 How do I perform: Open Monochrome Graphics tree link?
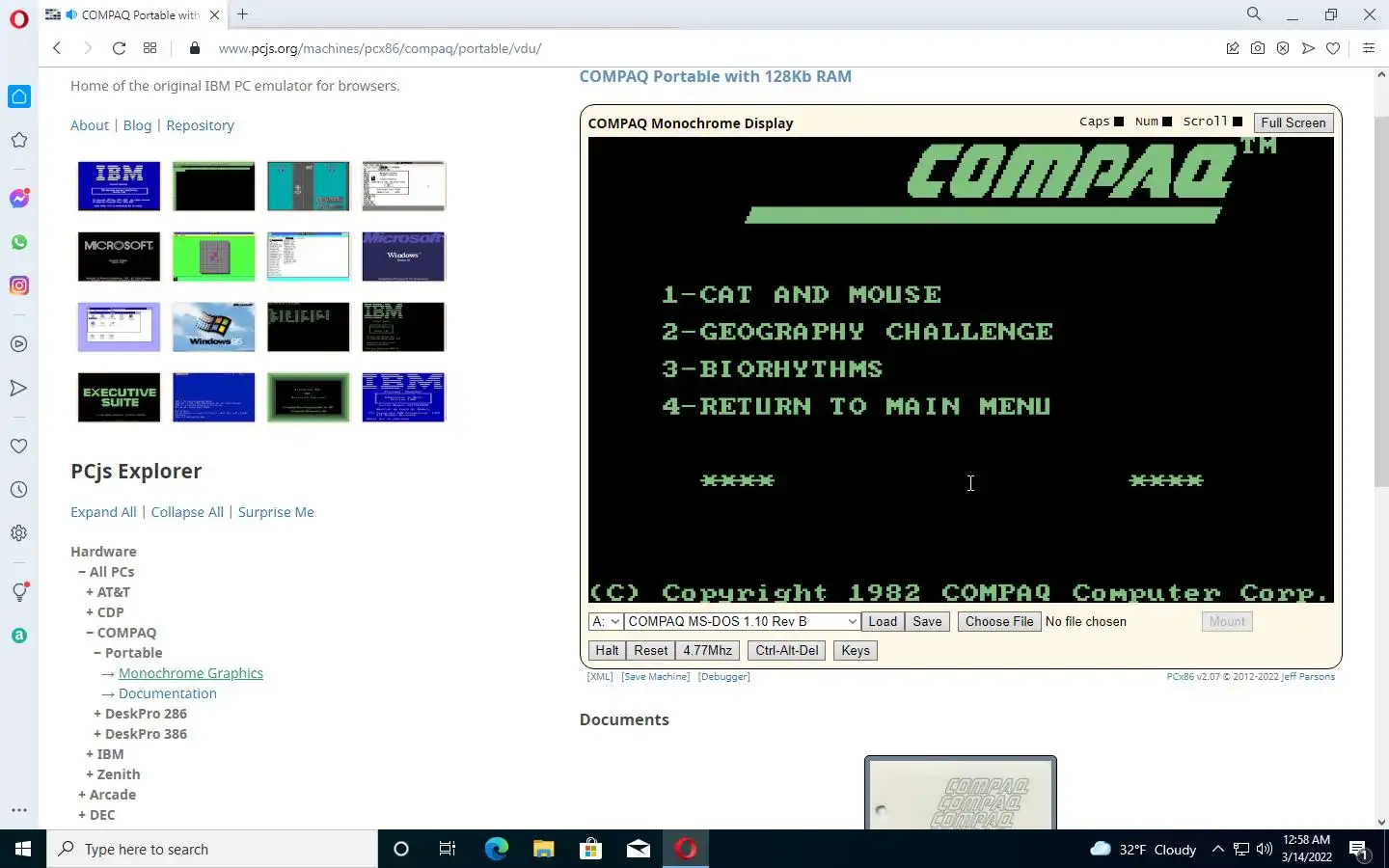[x=191, y=673]
